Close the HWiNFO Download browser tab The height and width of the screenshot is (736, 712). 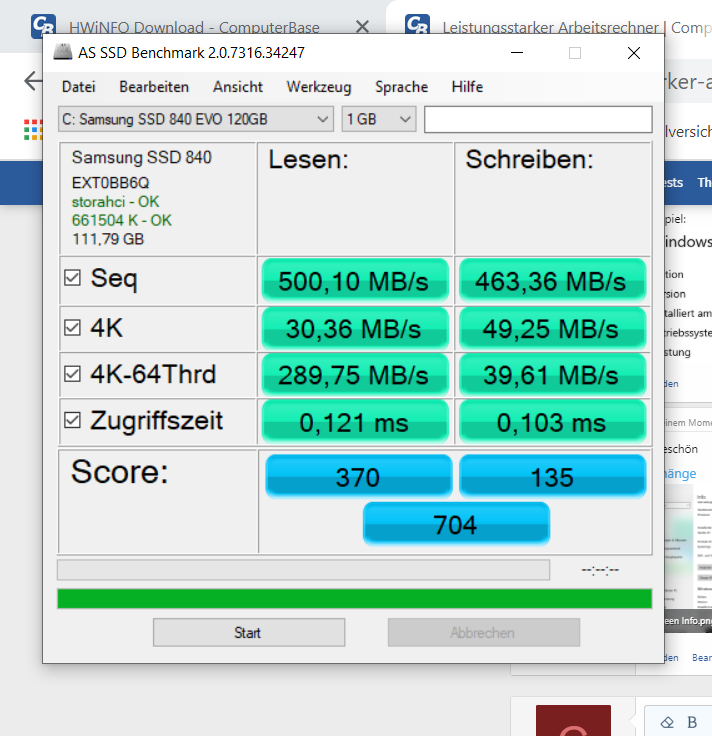point(362,27)
